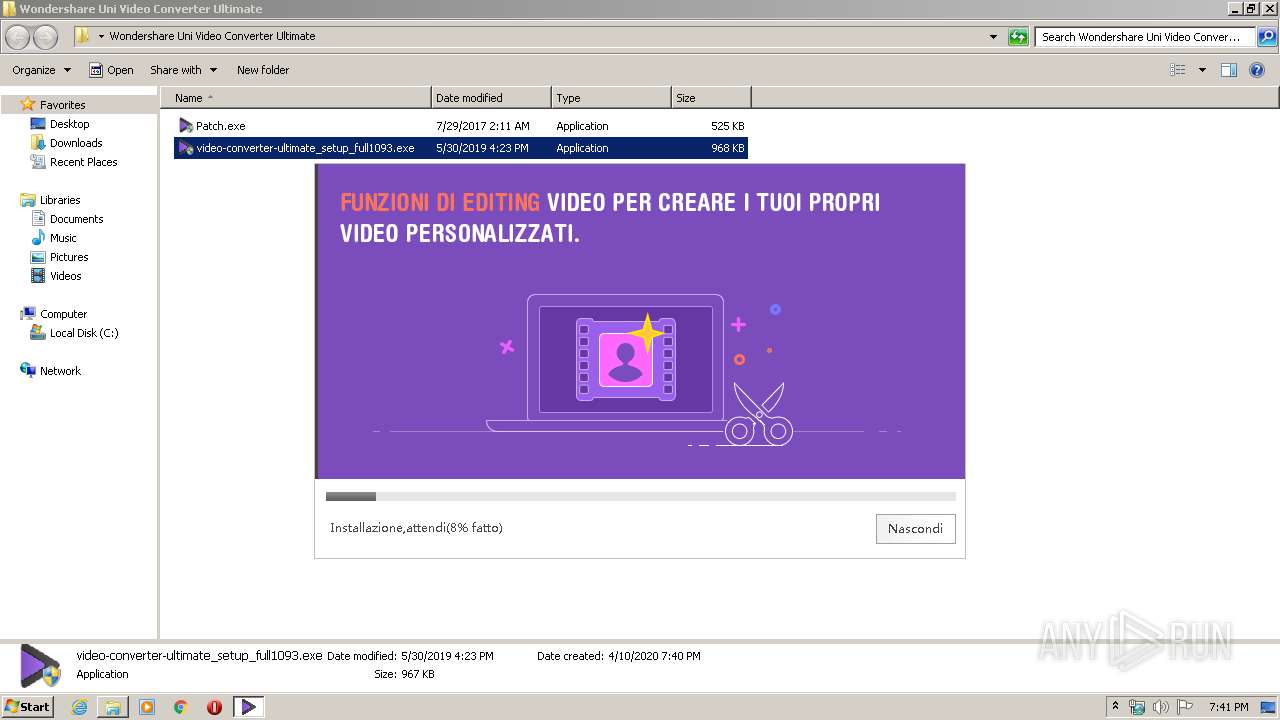Open the Music library
Screen dimensions: 1280x720
(x=63, y=238)
